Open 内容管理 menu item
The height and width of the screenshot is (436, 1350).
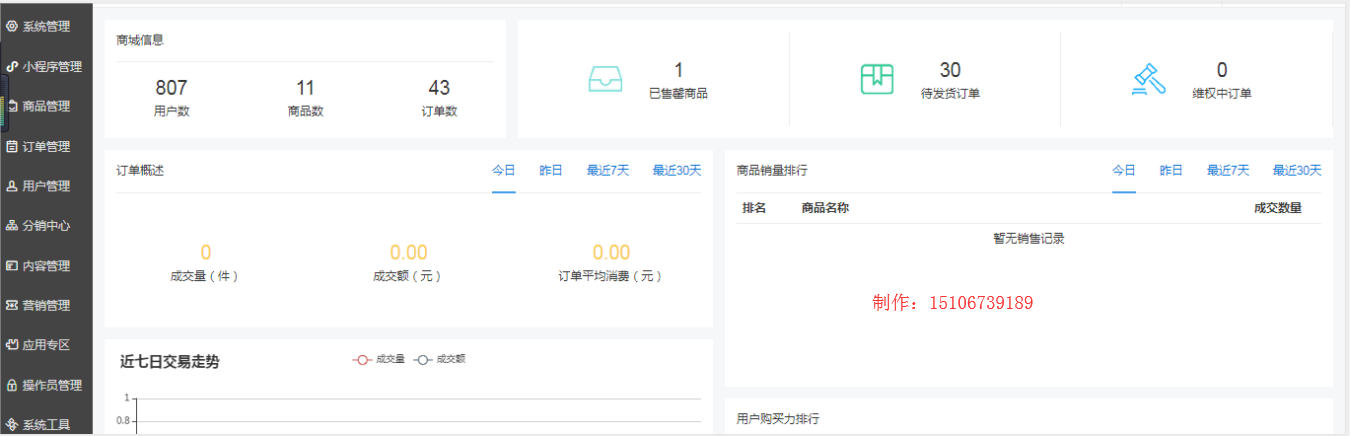pyautogui.click(x=46, y=266)
